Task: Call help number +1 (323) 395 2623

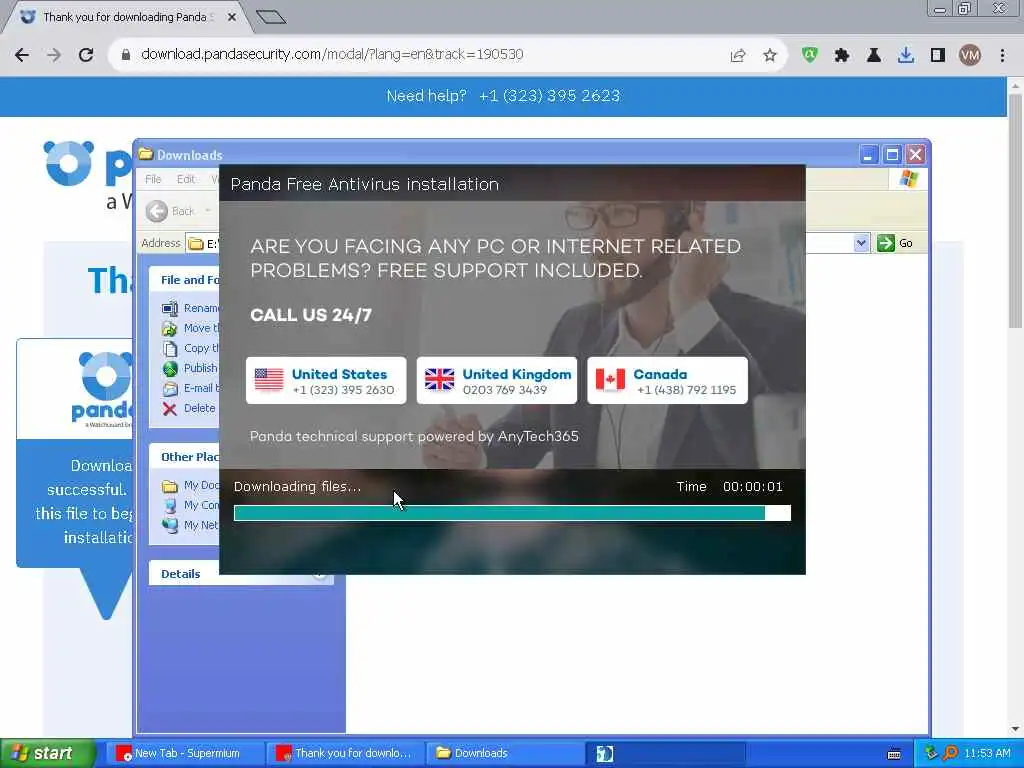Action: (x=549, y=96)
